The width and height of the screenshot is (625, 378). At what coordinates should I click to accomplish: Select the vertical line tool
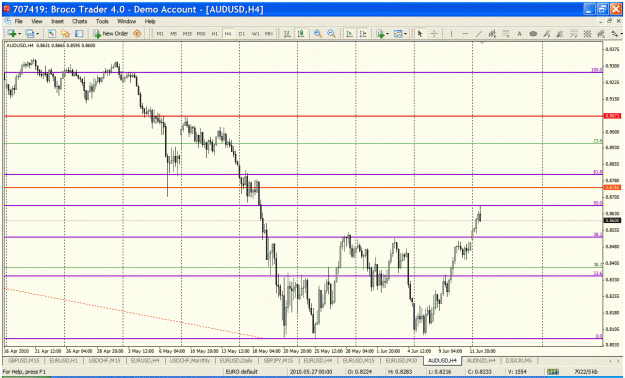pyautogui.click(x=451, y=34)
